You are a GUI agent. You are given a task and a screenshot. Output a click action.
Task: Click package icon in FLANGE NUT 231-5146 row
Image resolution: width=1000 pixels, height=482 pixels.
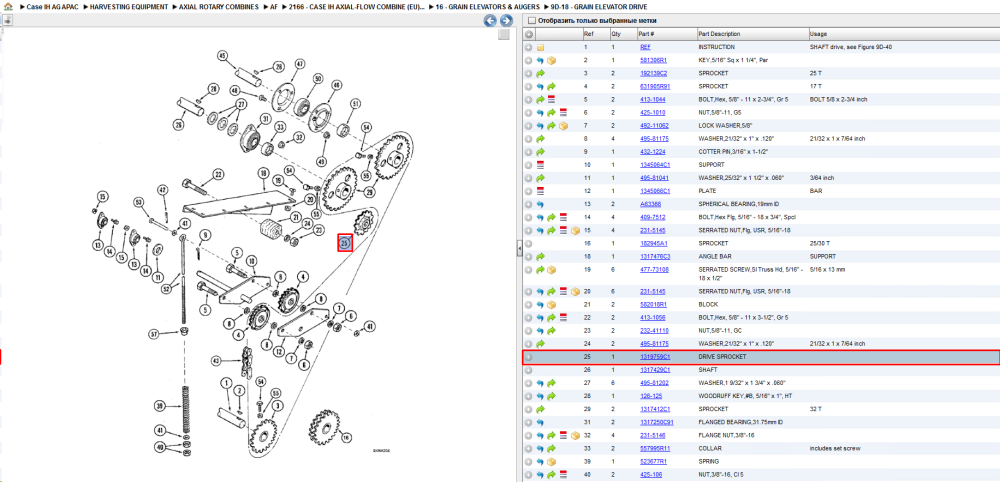click(x=575, y=435)
